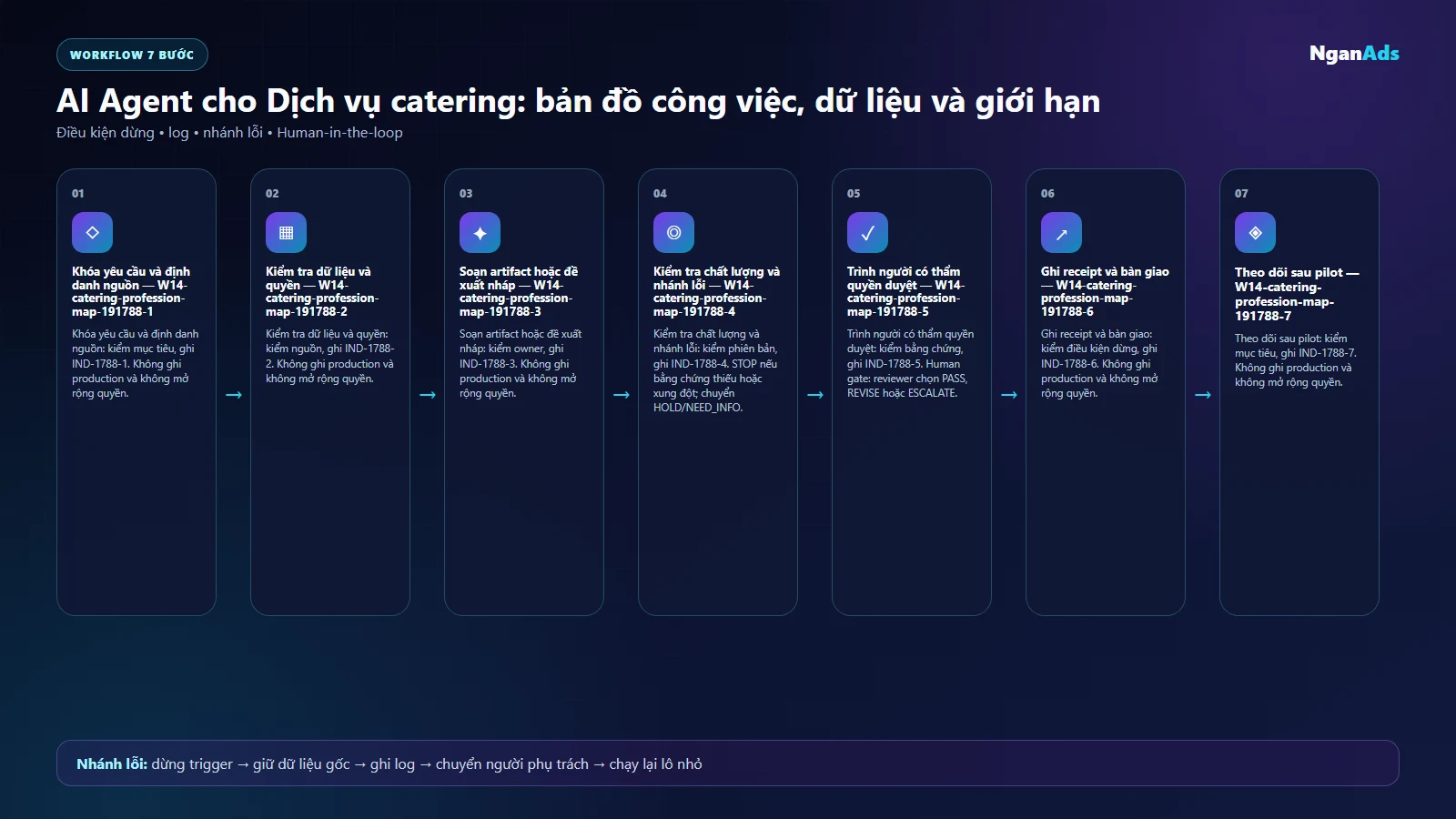Click the NganAds logo

click(1354, 54)
